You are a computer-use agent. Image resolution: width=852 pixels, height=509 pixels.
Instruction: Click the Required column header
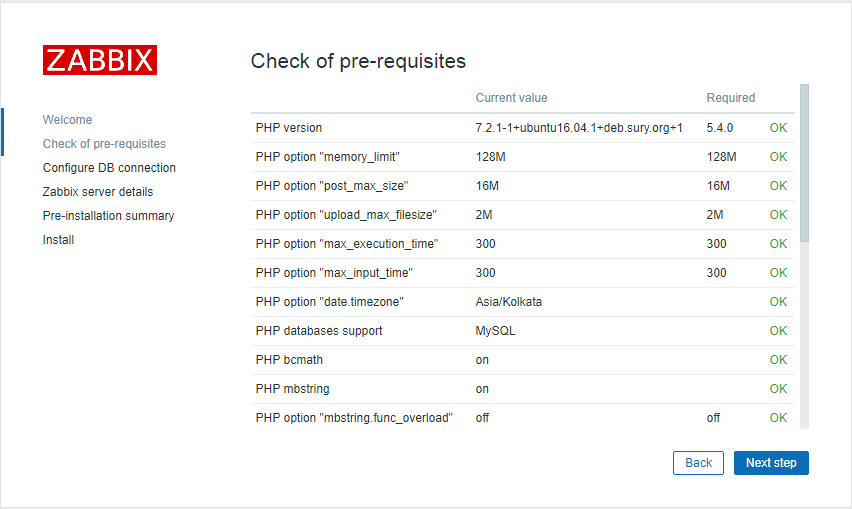[x=731, y=98]
